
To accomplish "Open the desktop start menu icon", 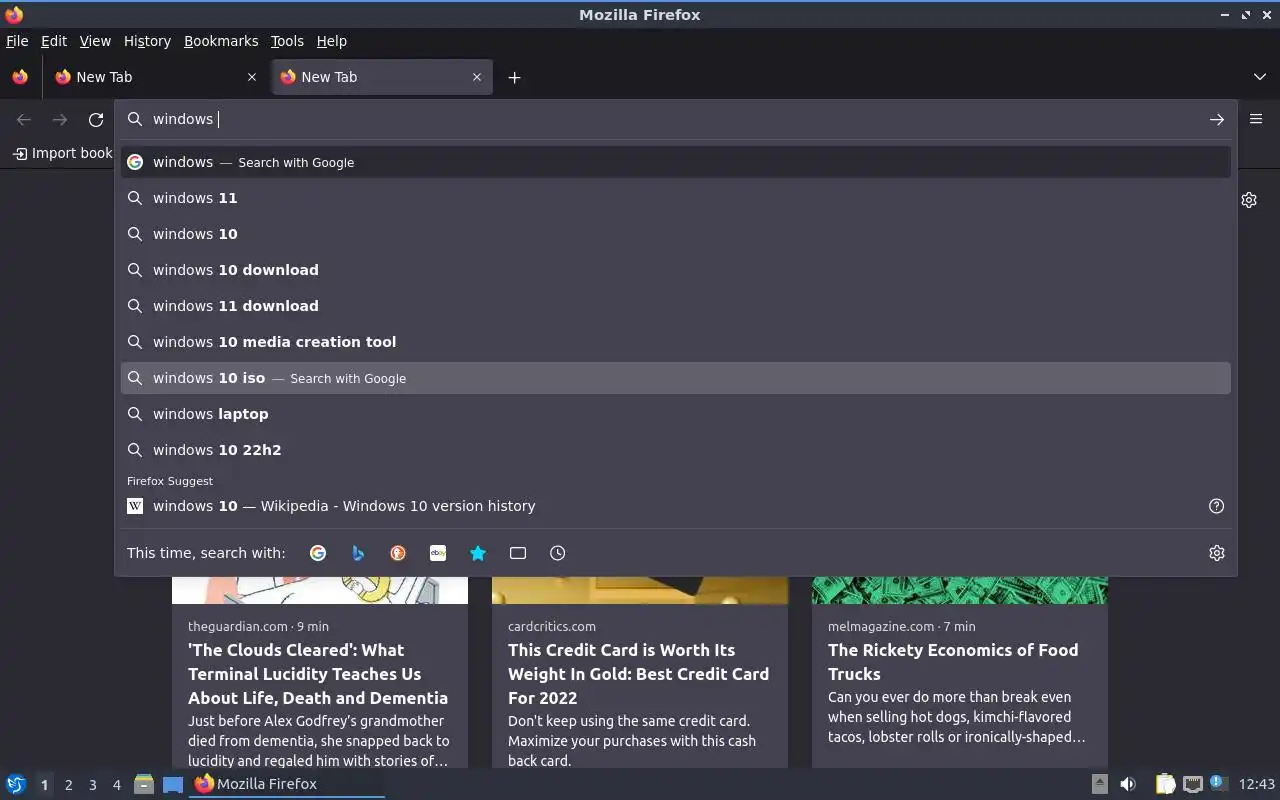I will pyautogui.click(x=16, y=785).
